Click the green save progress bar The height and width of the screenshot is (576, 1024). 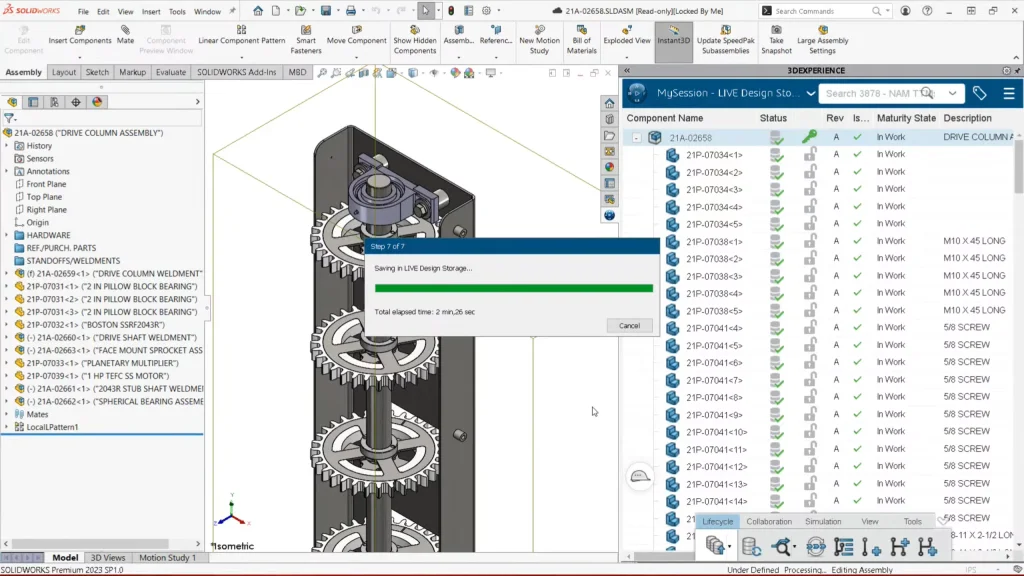513,288
